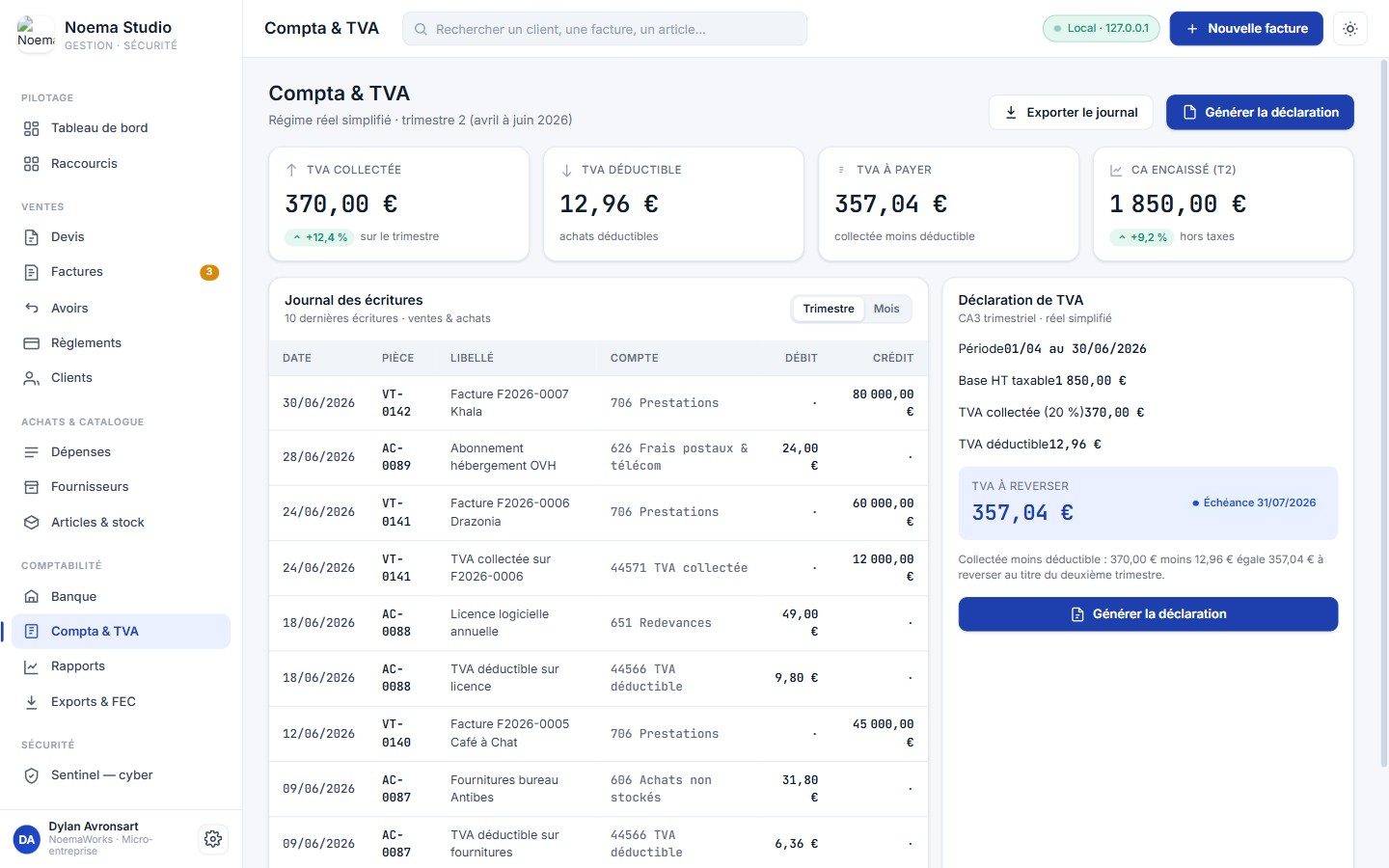This screenshot has width=1389, height=868.
Task: Click the Avoirs return-arrow icon
Action: (x=32, y=309)
